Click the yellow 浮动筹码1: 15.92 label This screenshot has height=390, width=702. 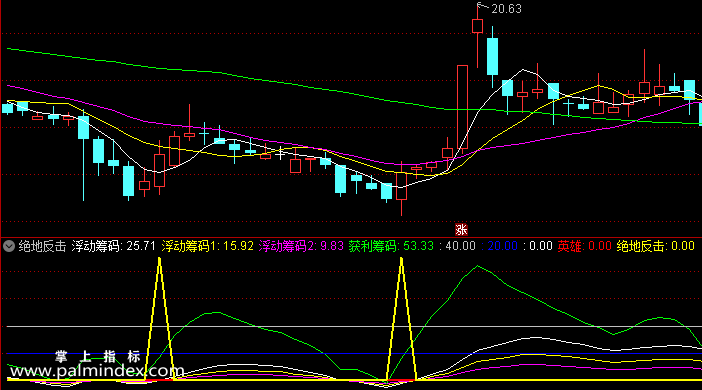(207, 246)
